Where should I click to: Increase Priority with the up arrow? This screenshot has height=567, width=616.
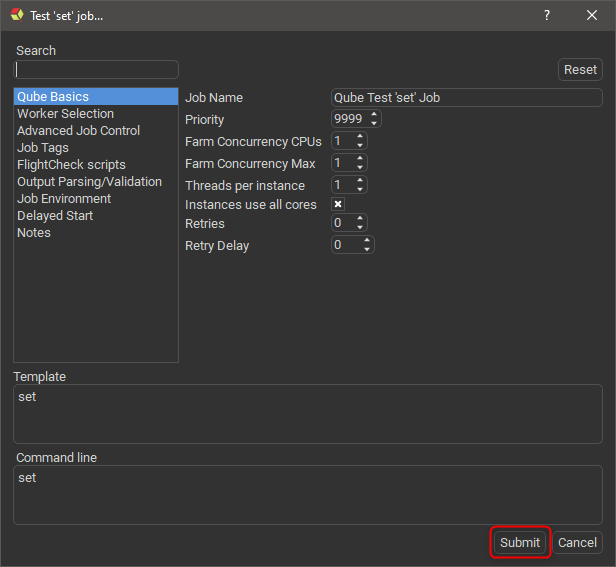click(x=374, y=115)
